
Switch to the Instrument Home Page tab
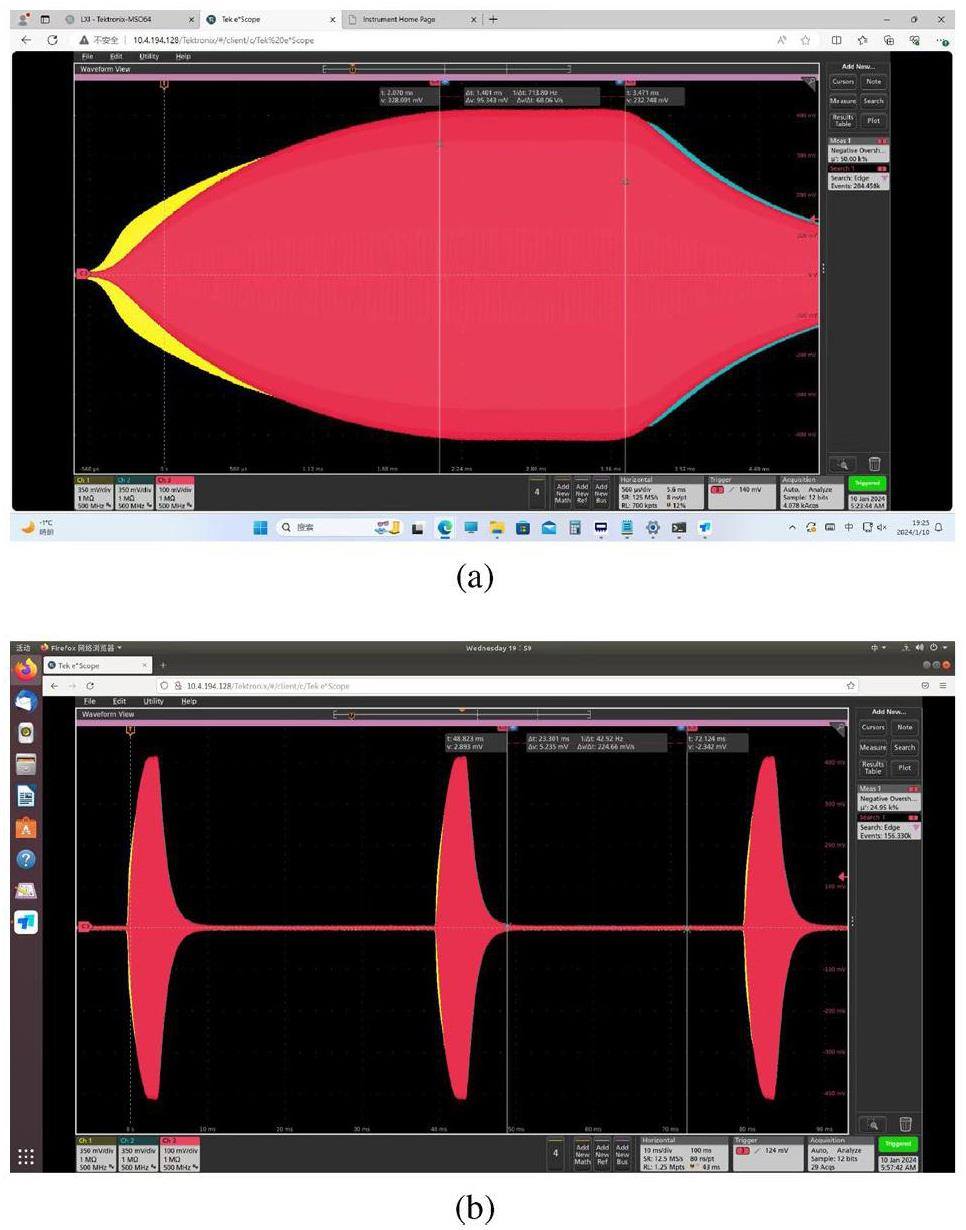[x=410, y=19]
